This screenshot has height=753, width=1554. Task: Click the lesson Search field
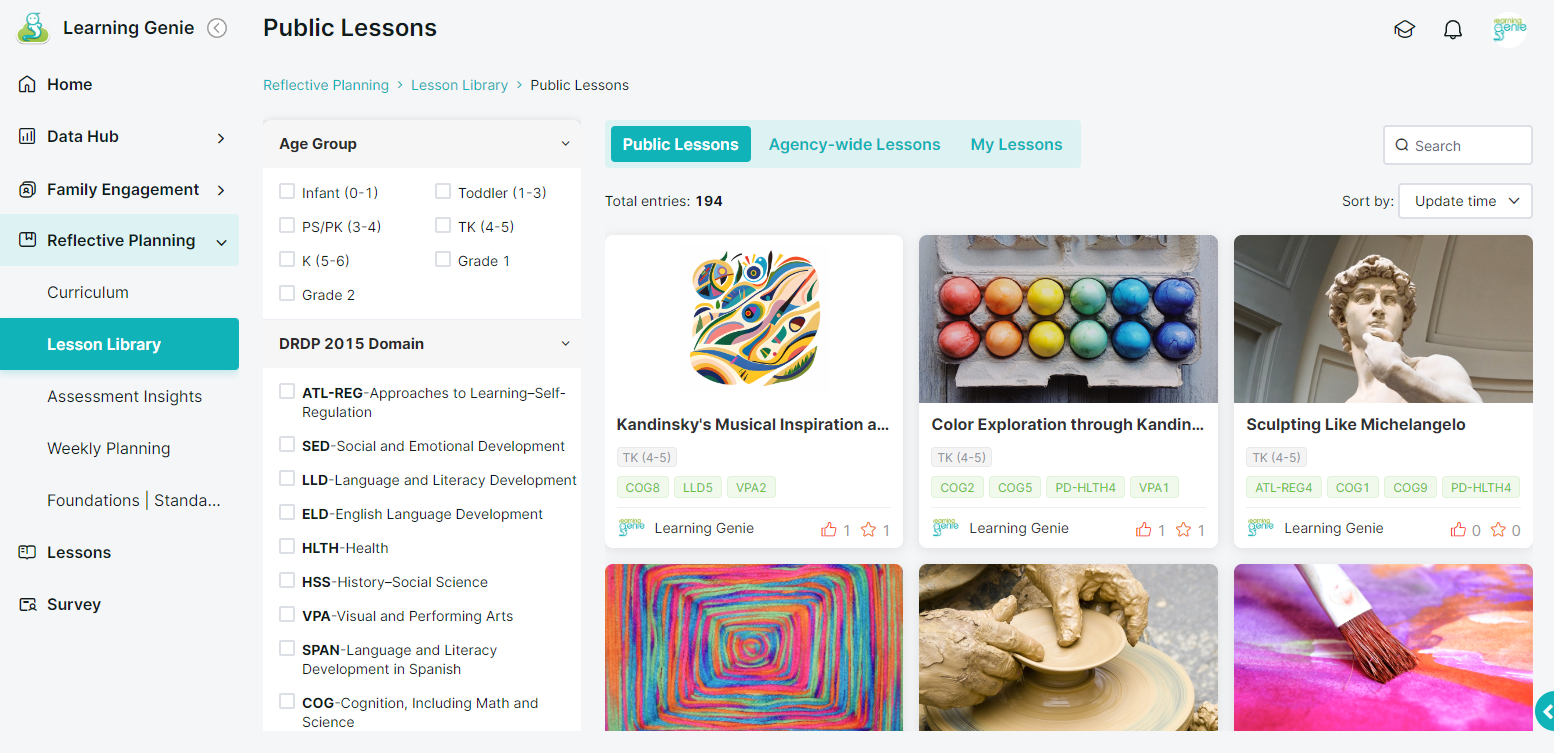[x=1458, y=145]
